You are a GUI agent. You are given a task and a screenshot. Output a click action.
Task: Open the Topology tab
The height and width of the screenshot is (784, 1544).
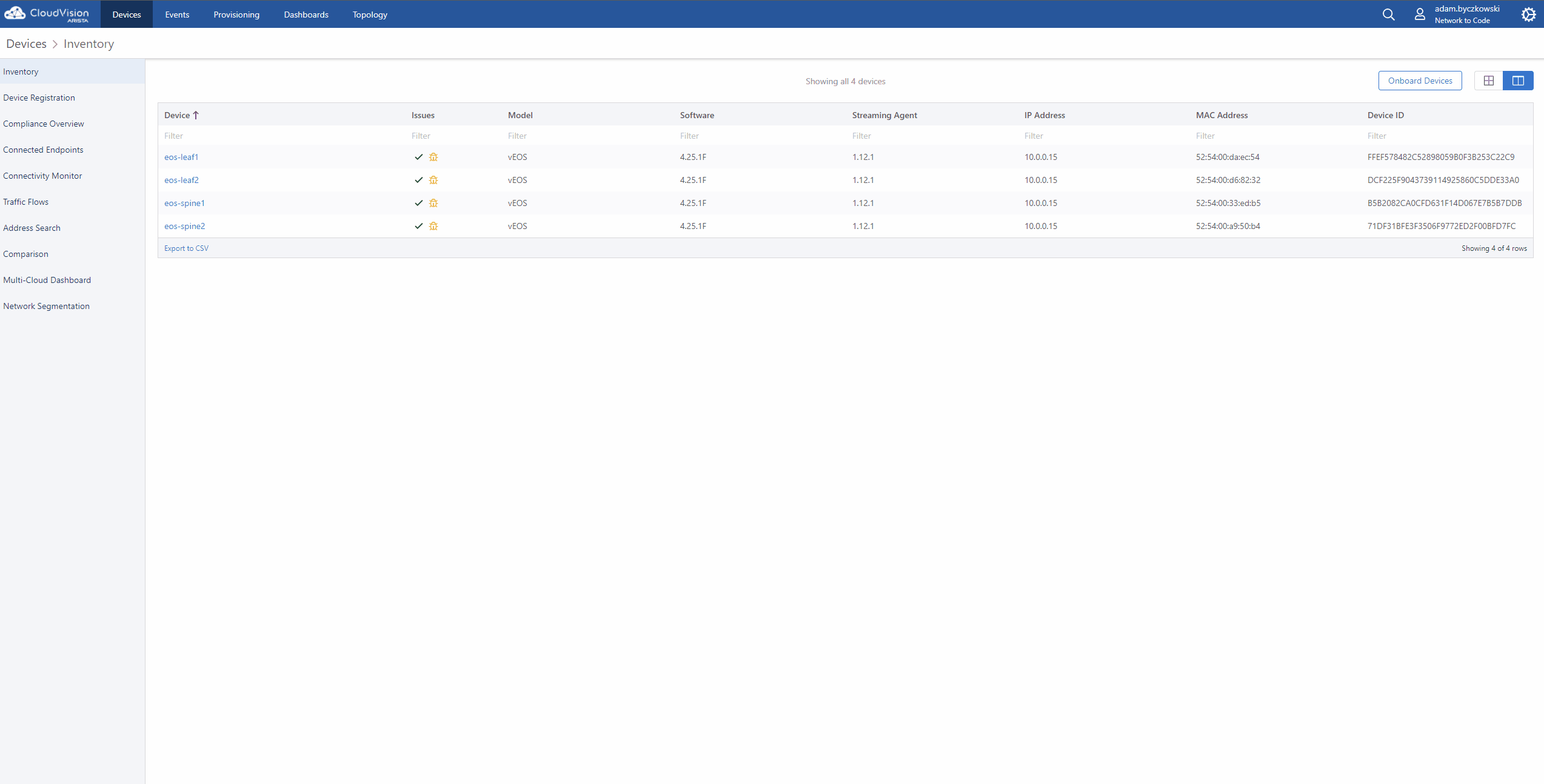pos(370,15)
